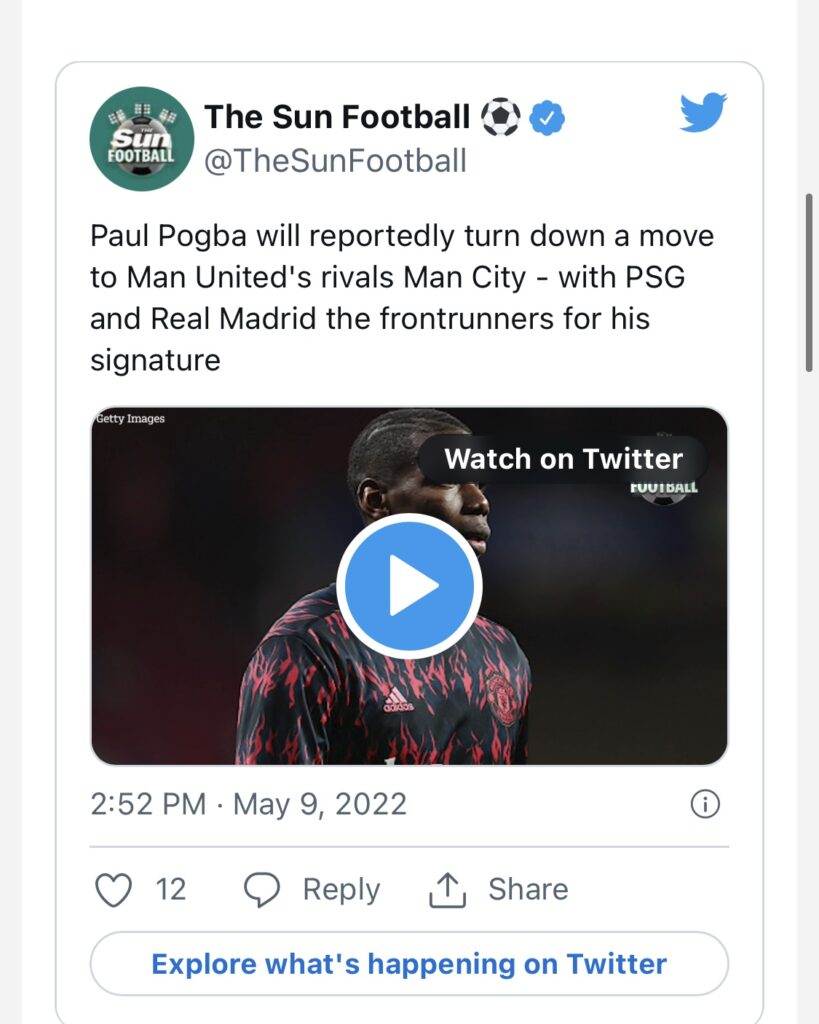Click the reply speech bubble icon
The height and width of the screenshot is (1024, 819).
[x=262, y=889]
